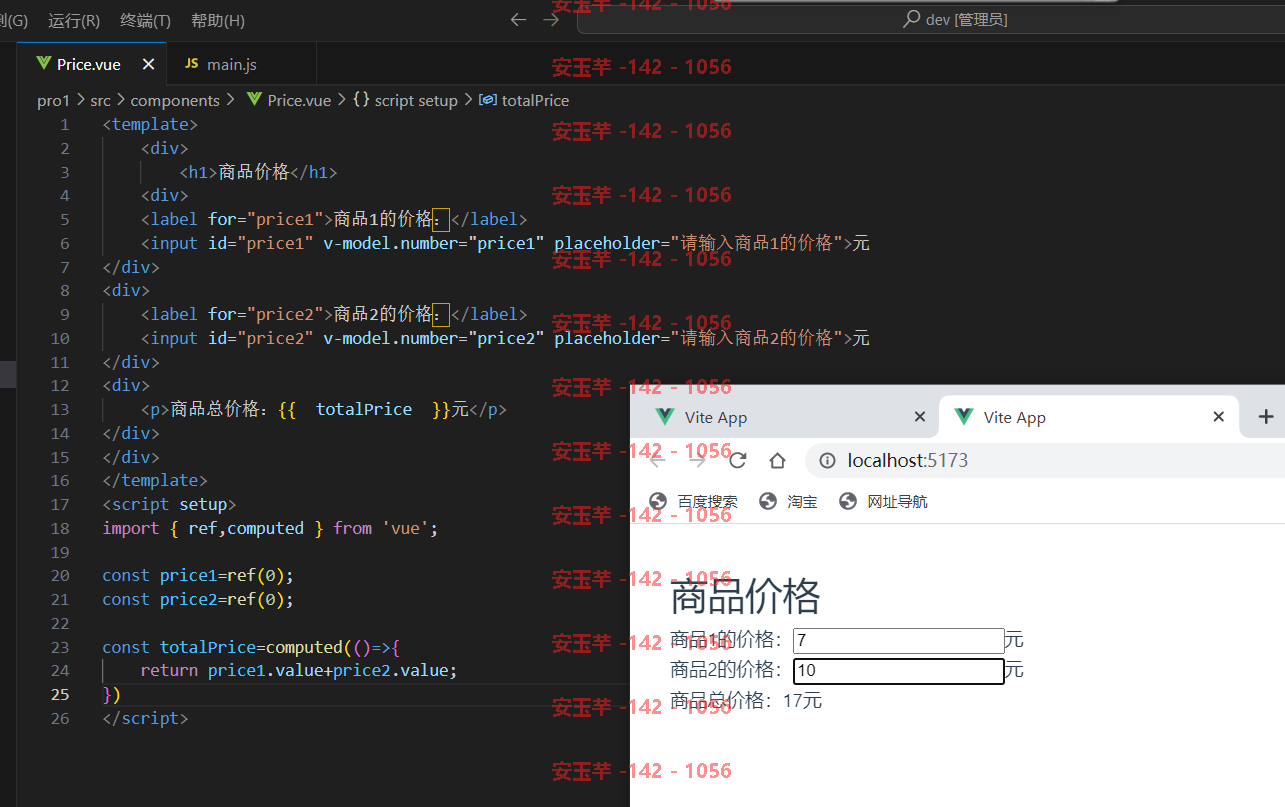Click v-model.number="price1" on line 6

(x=433, y=243)
